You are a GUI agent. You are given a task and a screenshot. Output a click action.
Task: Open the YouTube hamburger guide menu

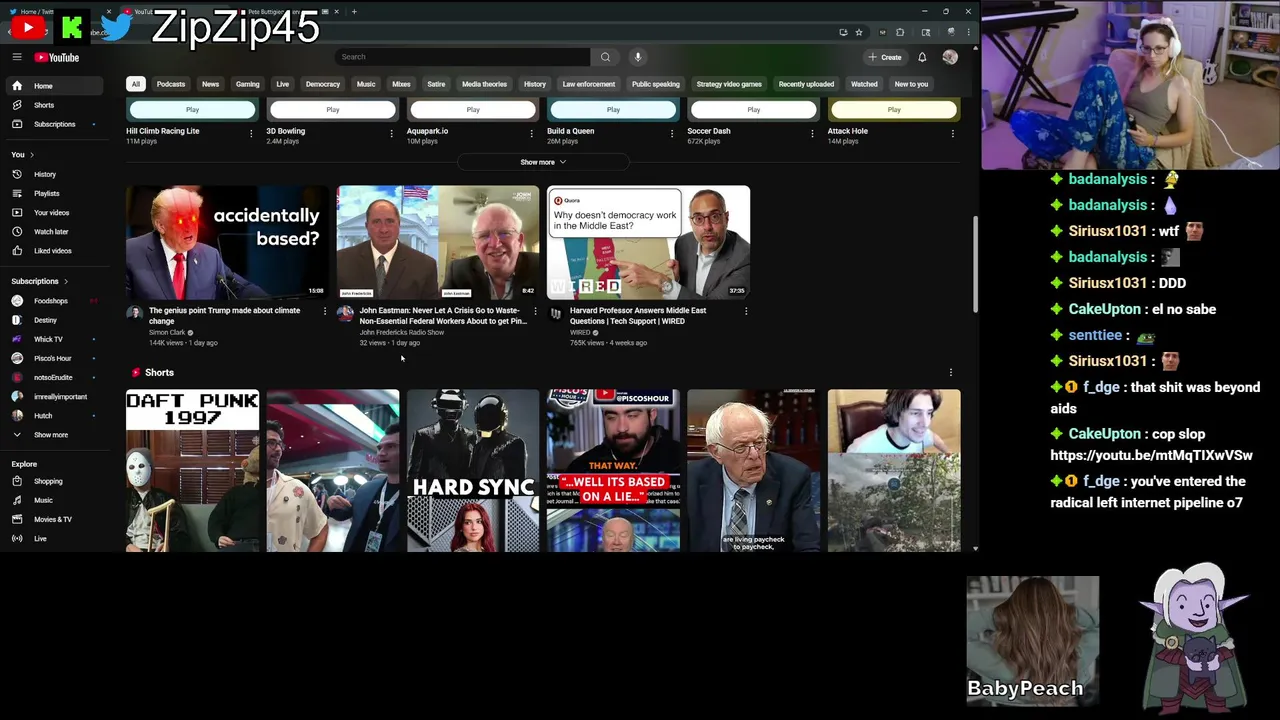17,57
